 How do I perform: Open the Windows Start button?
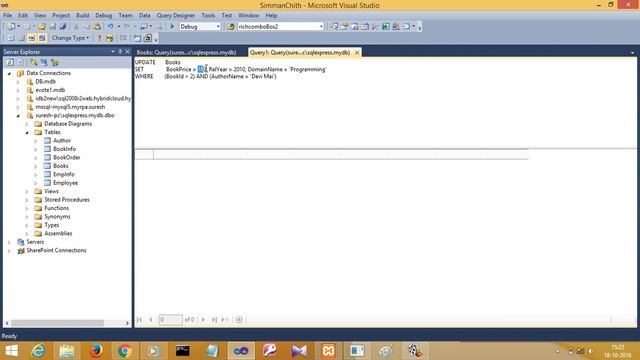(x=11, y=351)
